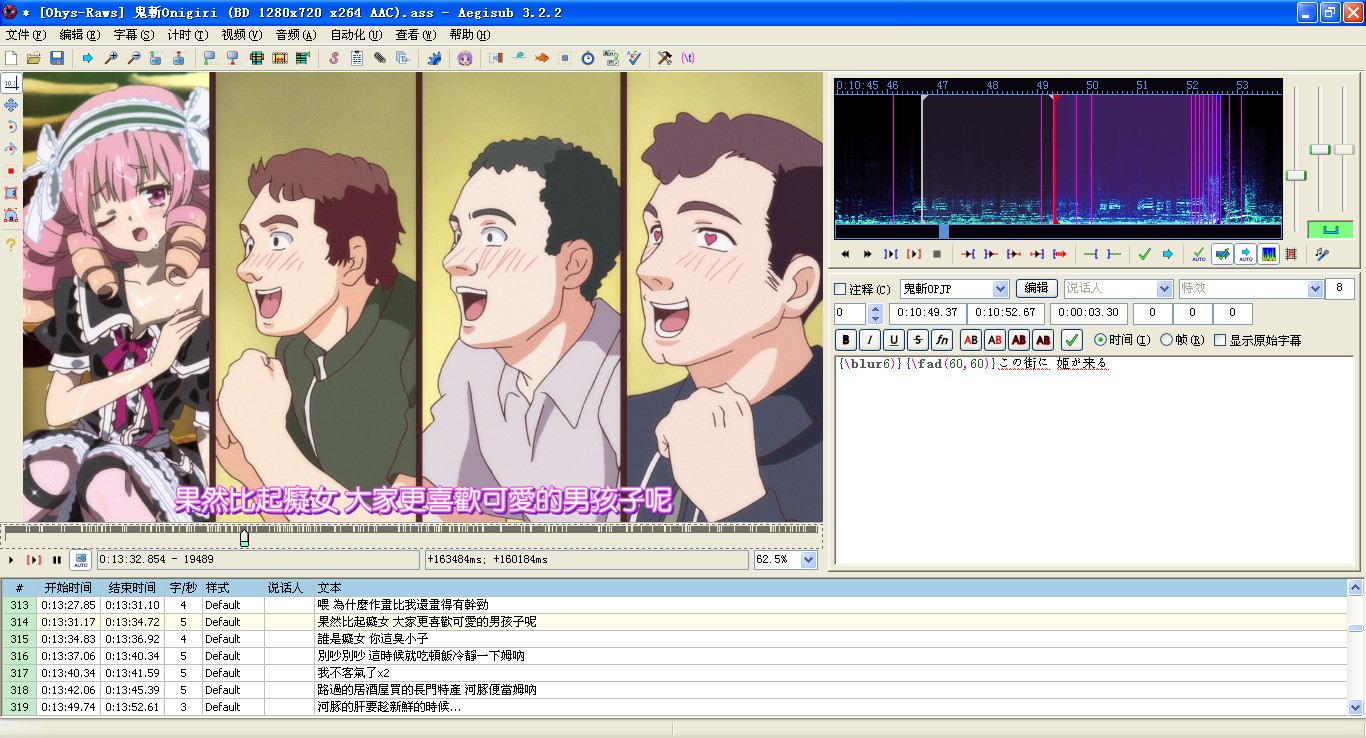Set primary color first AB button

(x=970, y=340)
